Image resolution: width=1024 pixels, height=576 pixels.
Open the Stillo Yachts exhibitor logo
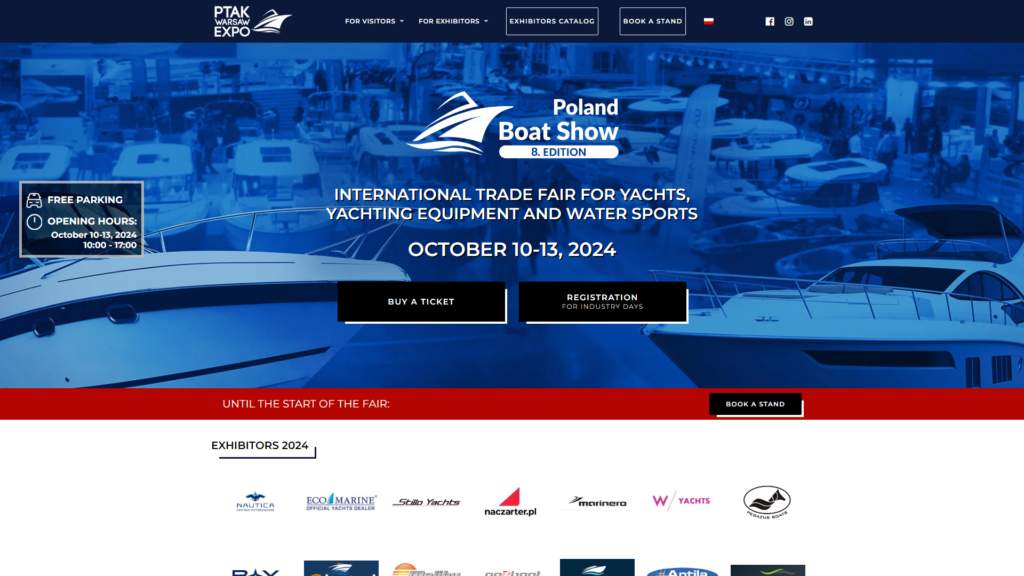426,502
